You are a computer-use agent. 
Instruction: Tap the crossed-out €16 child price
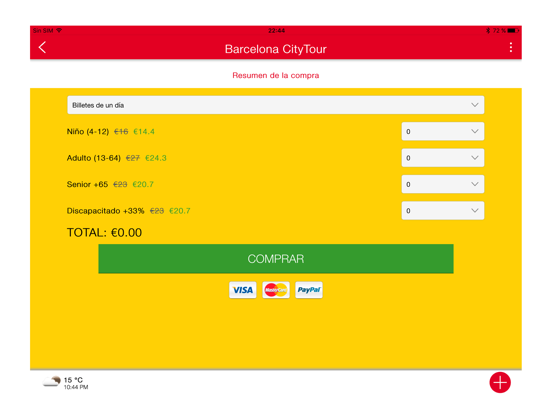pyautogui.click(x=121, y=132)
